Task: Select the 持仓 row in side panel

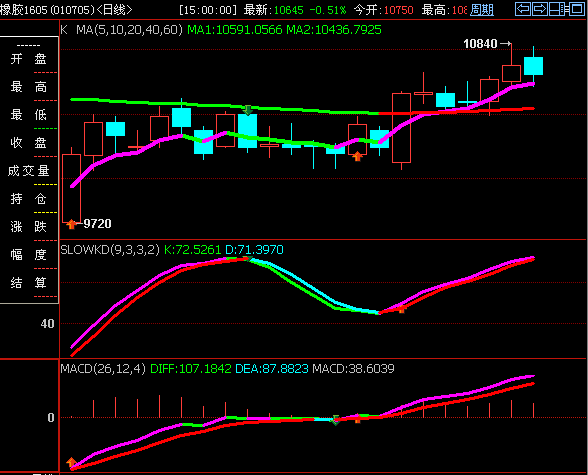Action: coord(28,199)
